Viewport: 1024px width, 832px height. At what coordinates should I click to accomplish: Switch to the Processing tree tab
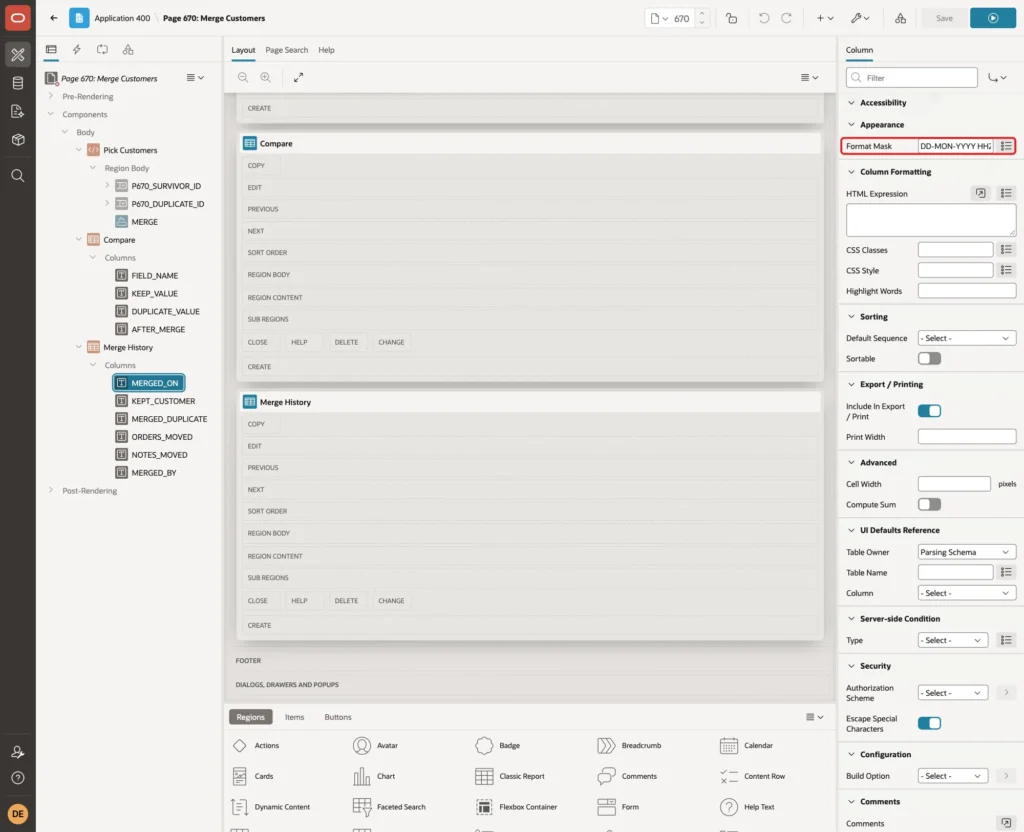(102, 50)
